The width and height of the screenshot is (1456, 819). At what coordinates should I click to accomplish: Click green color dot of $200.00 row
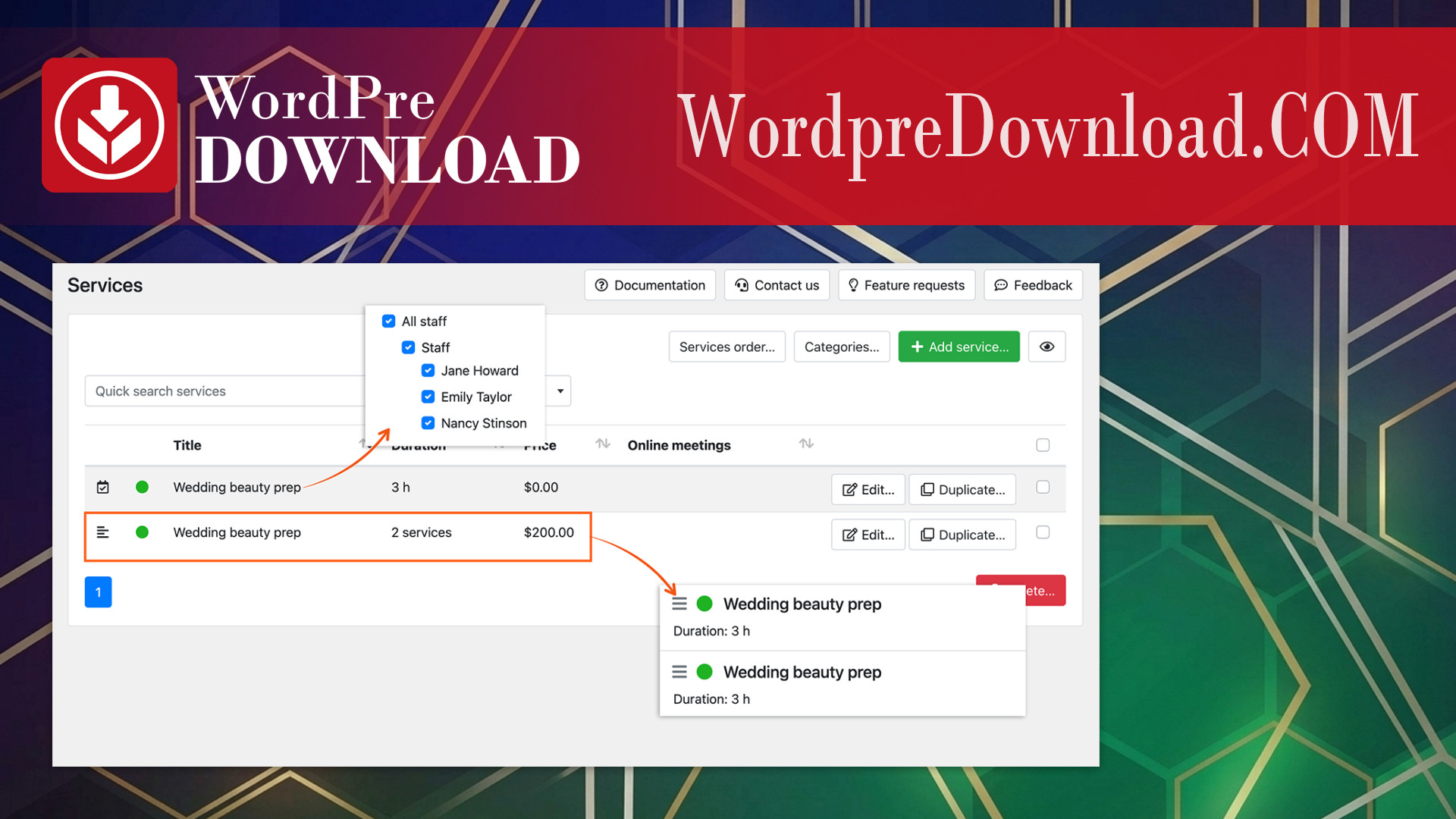pos(142,532)
